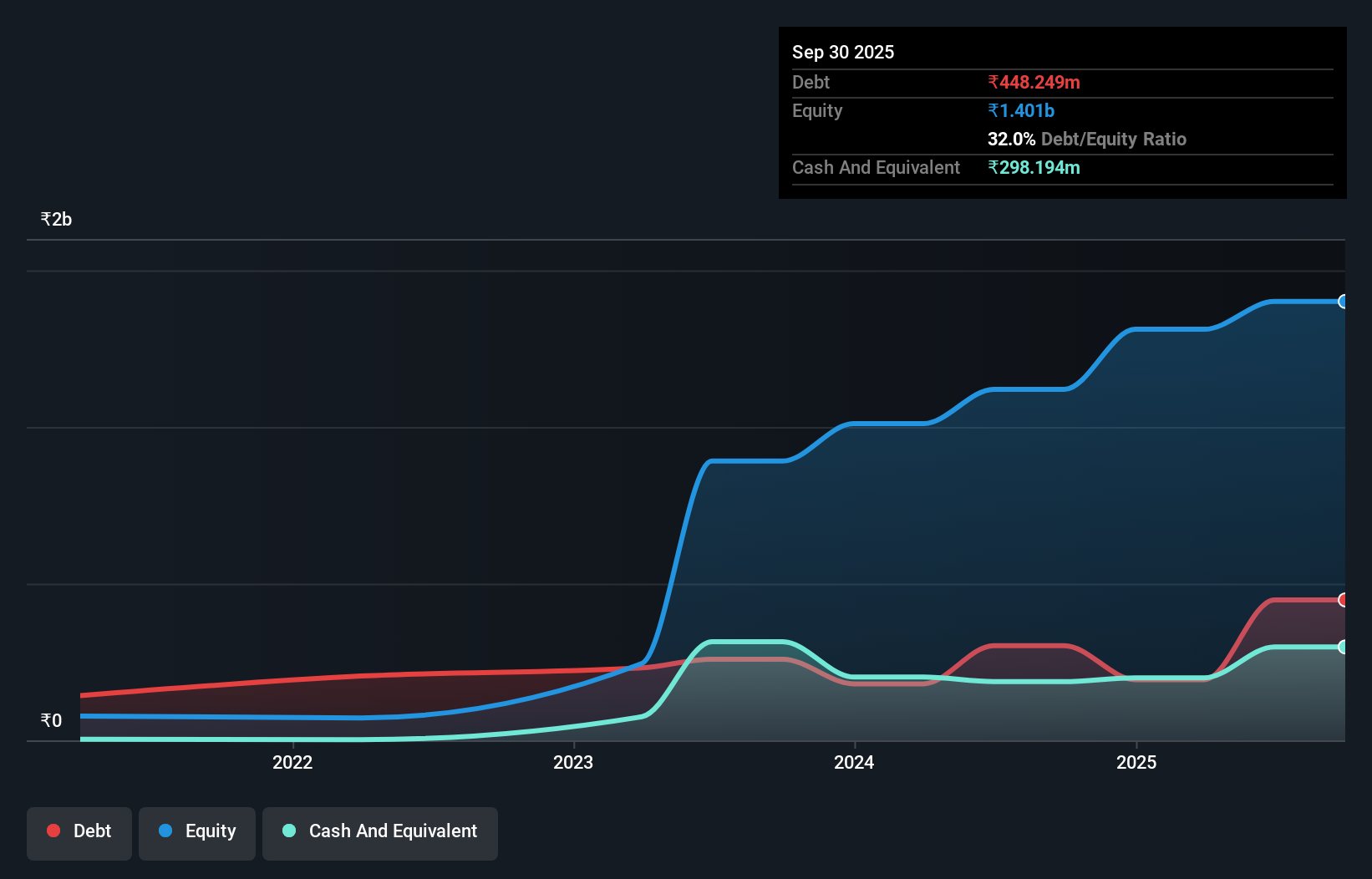Select the Equity endpoint marker on the chart
Viewport: 1372px width, 879px height.
click(1342, 302)
